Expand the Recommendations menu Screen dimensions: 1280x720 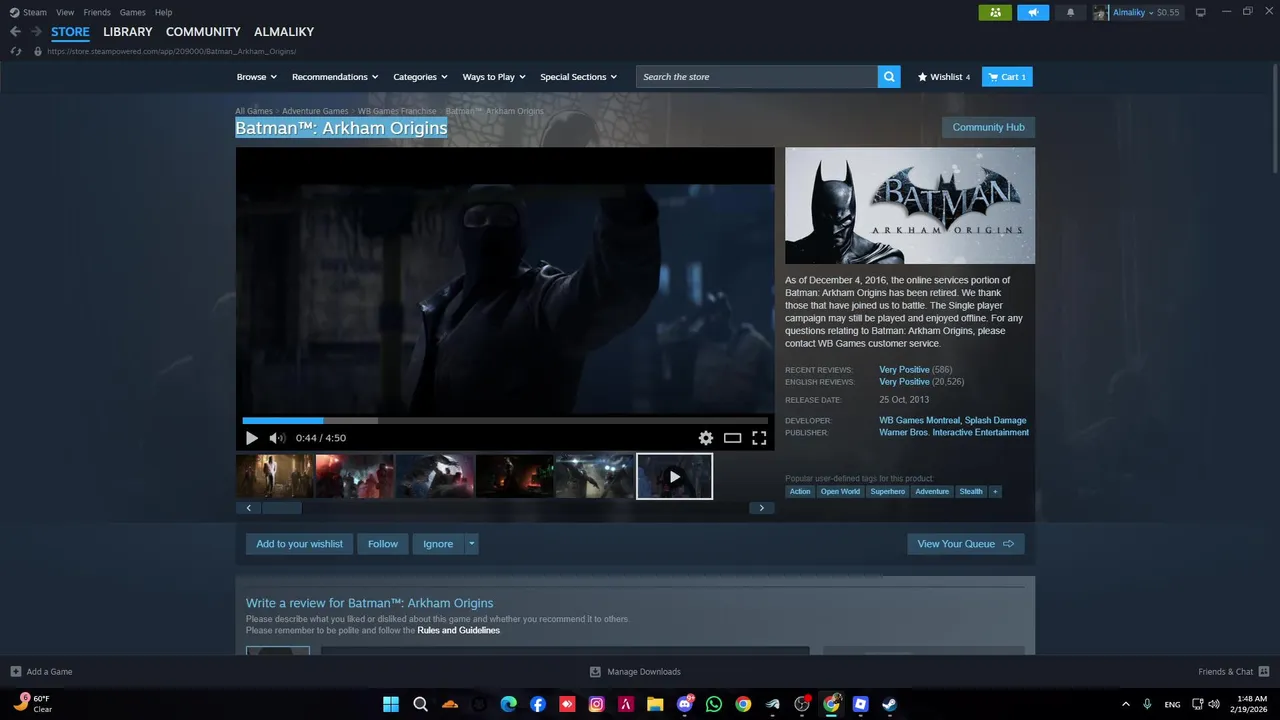335,77
